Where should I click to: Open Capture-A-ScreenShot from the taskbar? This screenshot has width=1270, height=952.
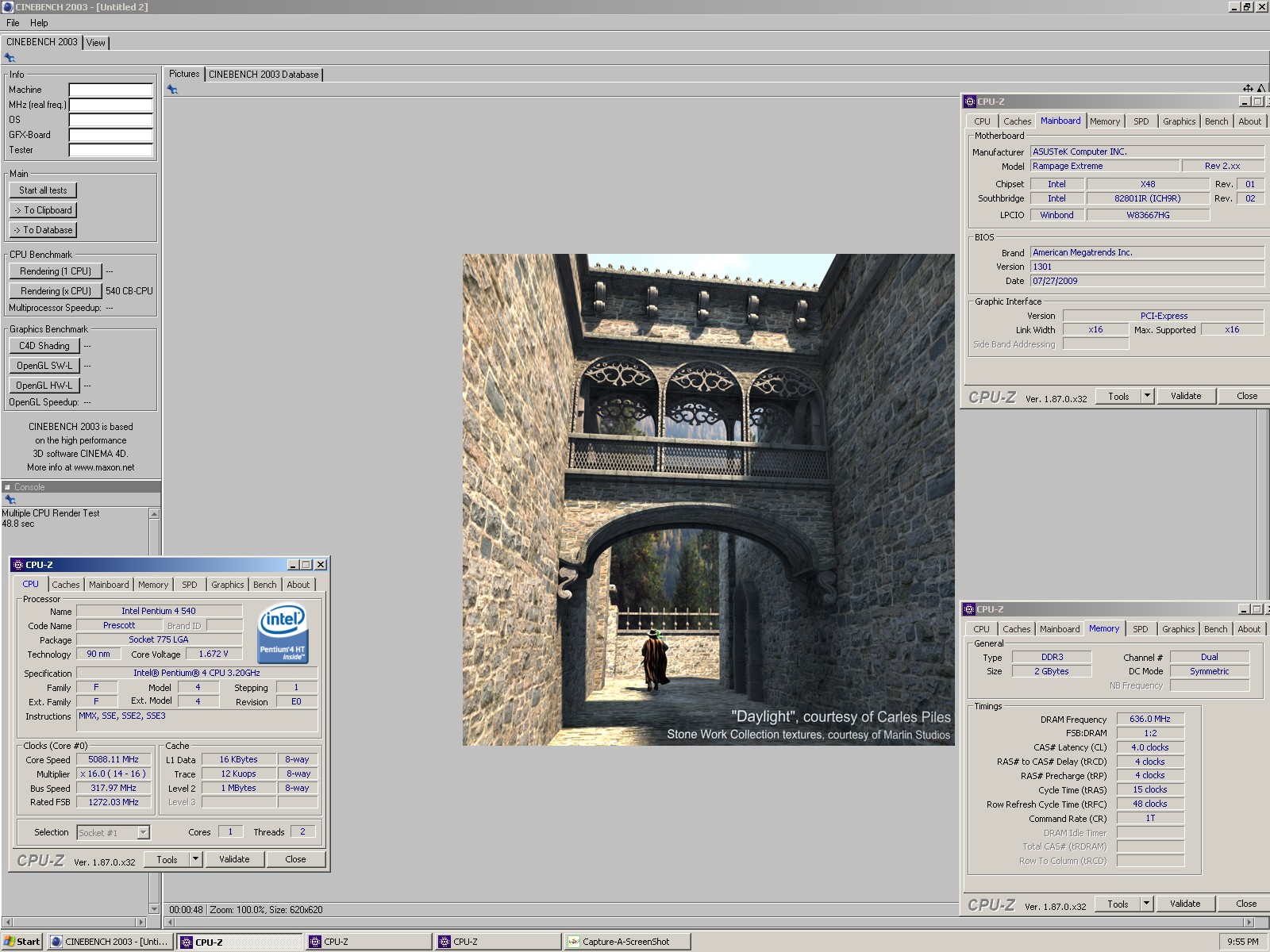click(x=627, y=942)
